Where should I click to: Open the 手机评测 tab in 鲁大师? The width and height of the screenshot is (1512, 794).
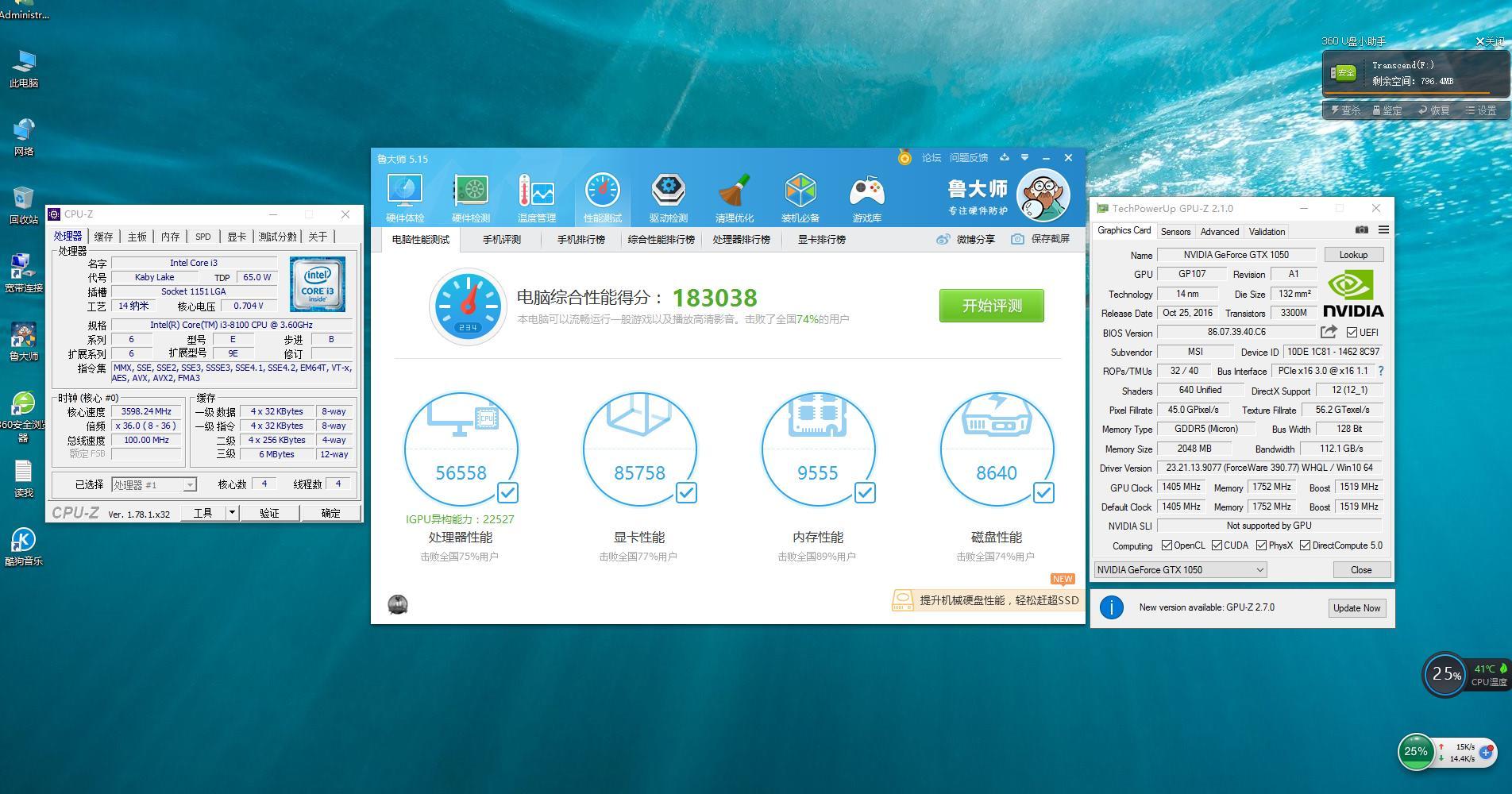click(x=502, y=239)
